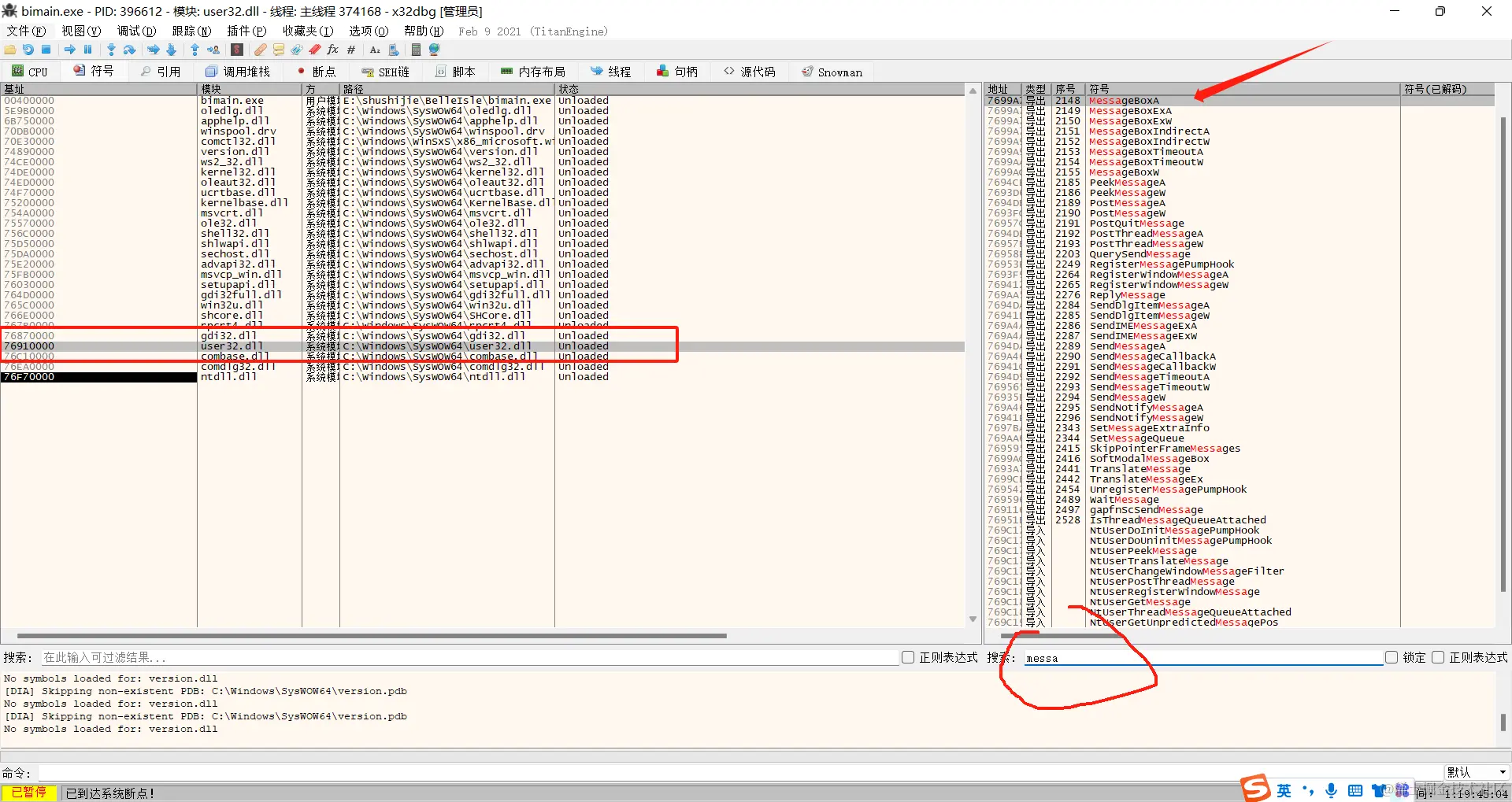Click the symbol search field containing 'messa'
Image resolution: width=1512 pixels, height=802 pixels.
[x=1203, y=658]
